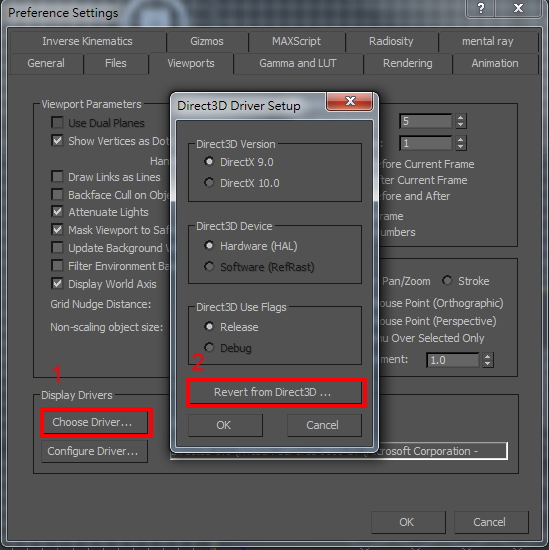Click OK in Preference Settings
This screenshot has width=549, height=550.
(408, 522)
